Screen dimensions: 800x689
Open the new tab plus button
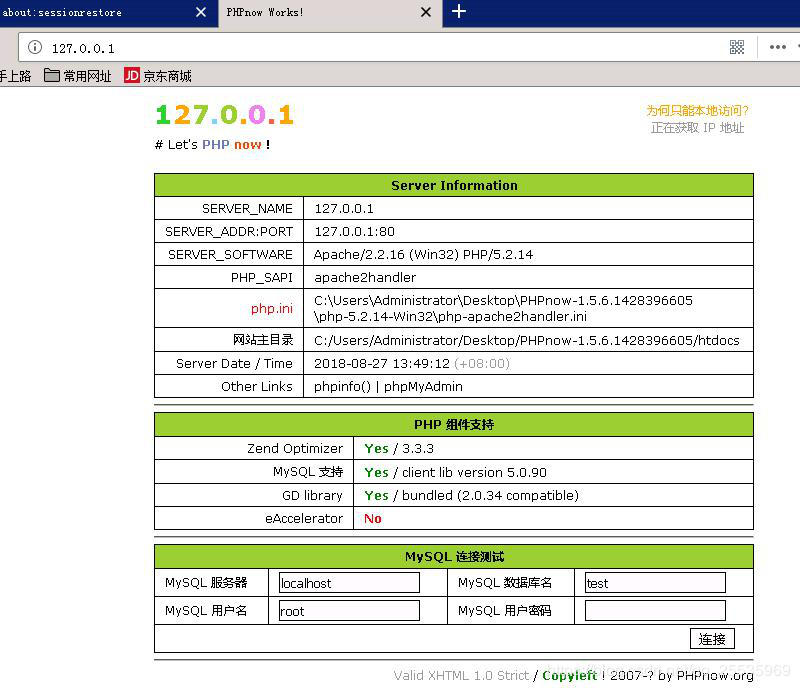(x=459, y=11)
